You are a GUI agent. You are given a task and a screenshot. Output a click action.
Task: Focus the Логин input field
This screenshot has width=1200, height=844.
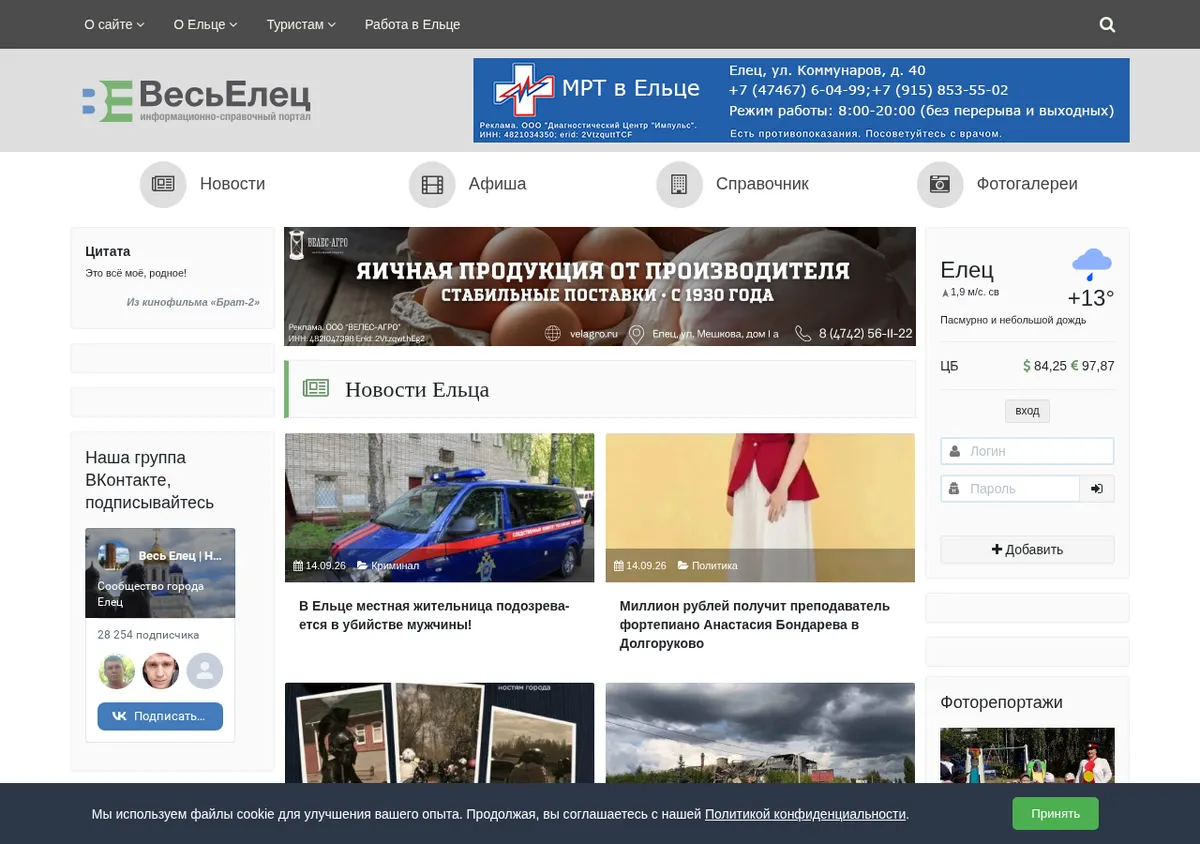click(x=1027, y=451)
